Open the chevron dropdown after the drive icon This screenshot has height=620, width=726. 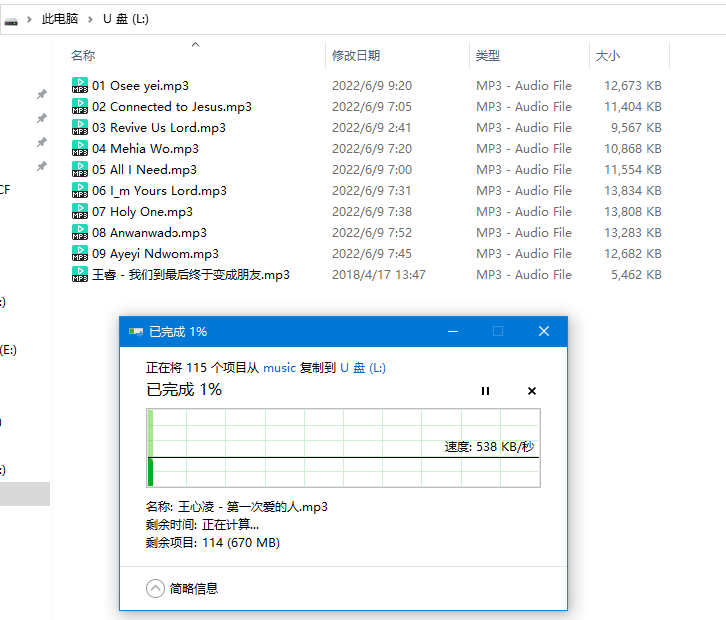click(x=30, y=19)
